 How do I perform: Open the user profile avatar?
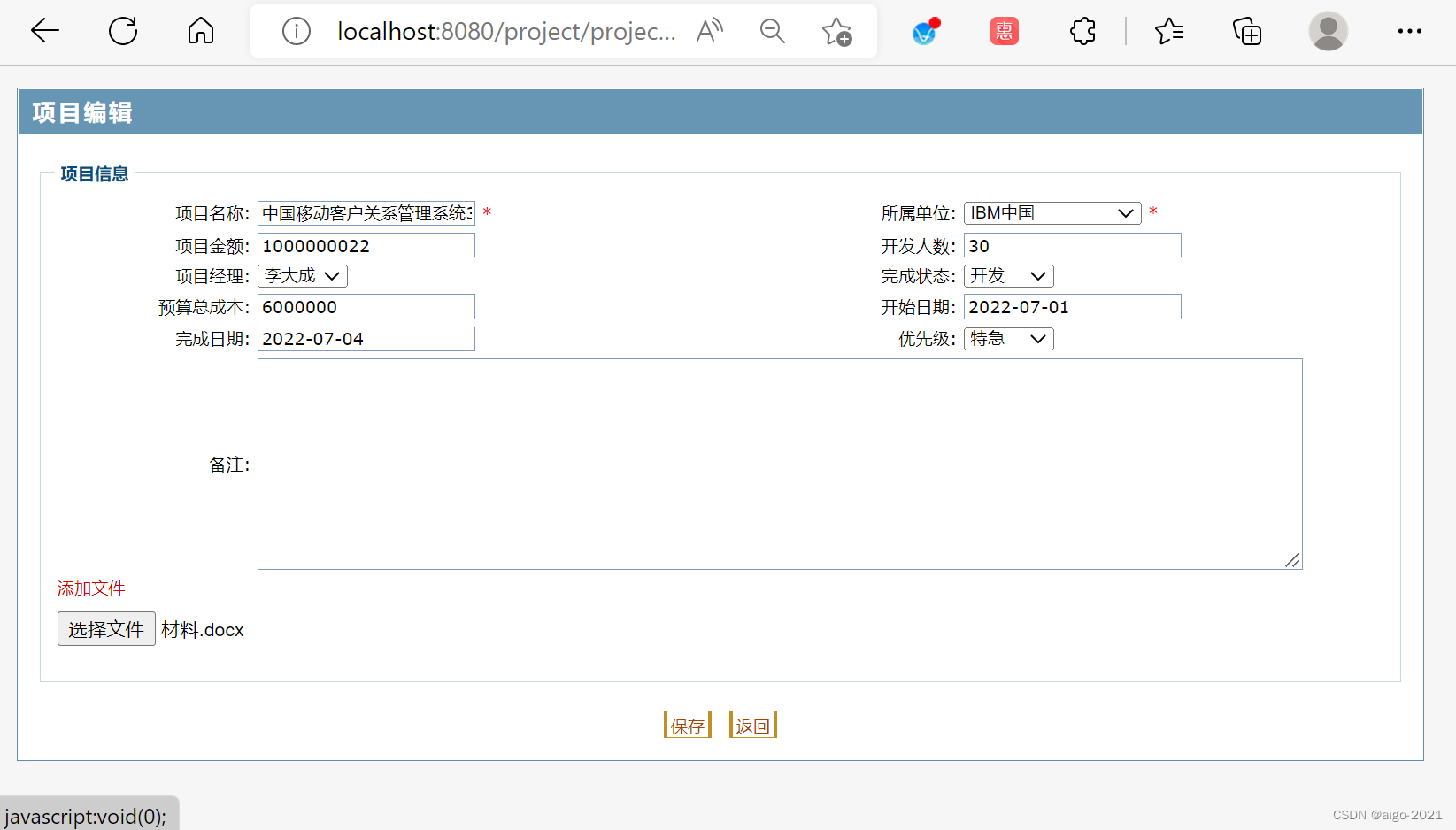pyautogui.click(x=1328, y=31)
